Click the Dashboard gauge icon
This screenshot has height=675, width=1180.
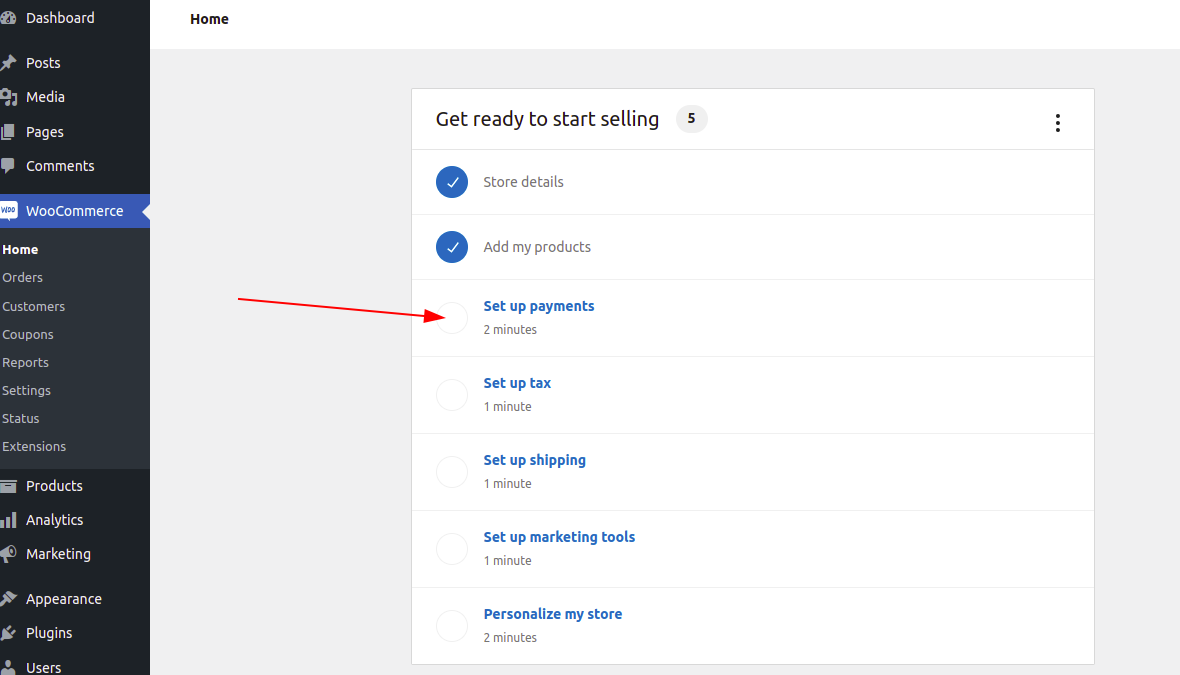tap(8, 18)
